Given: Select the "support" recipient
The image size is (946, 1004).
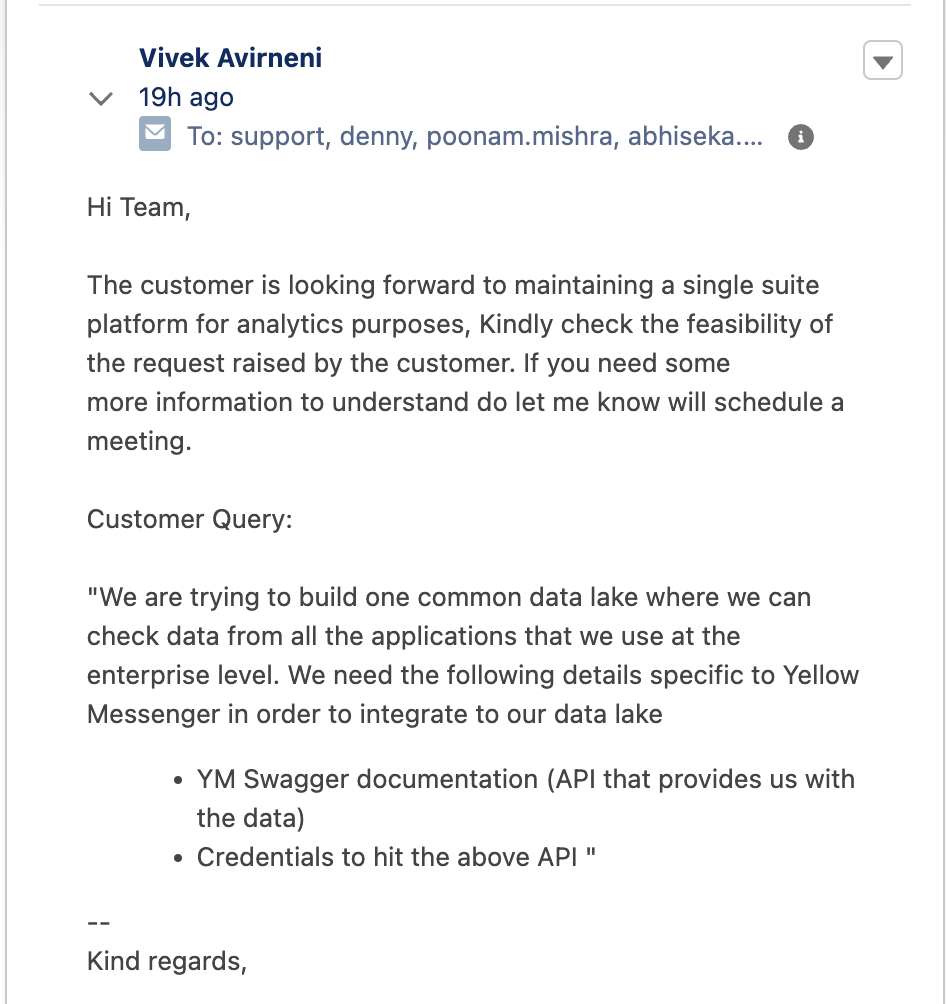Looking at the screenshot, I should pyautogui.click(x=279, y=137).
